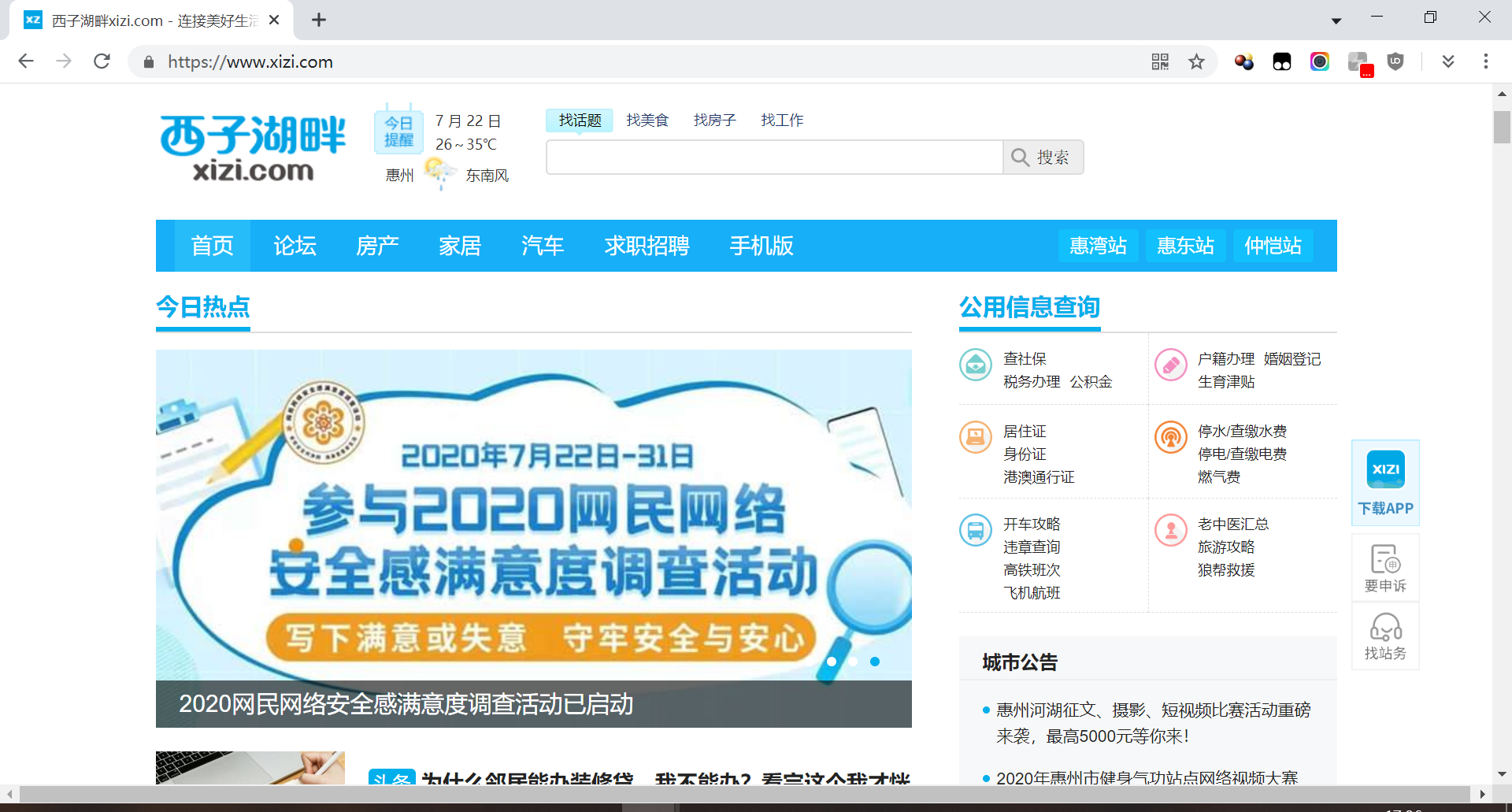This screenshot has height=812, width=1512.
Task: Open the browser three-dot menu
Action: (1486, 61)
